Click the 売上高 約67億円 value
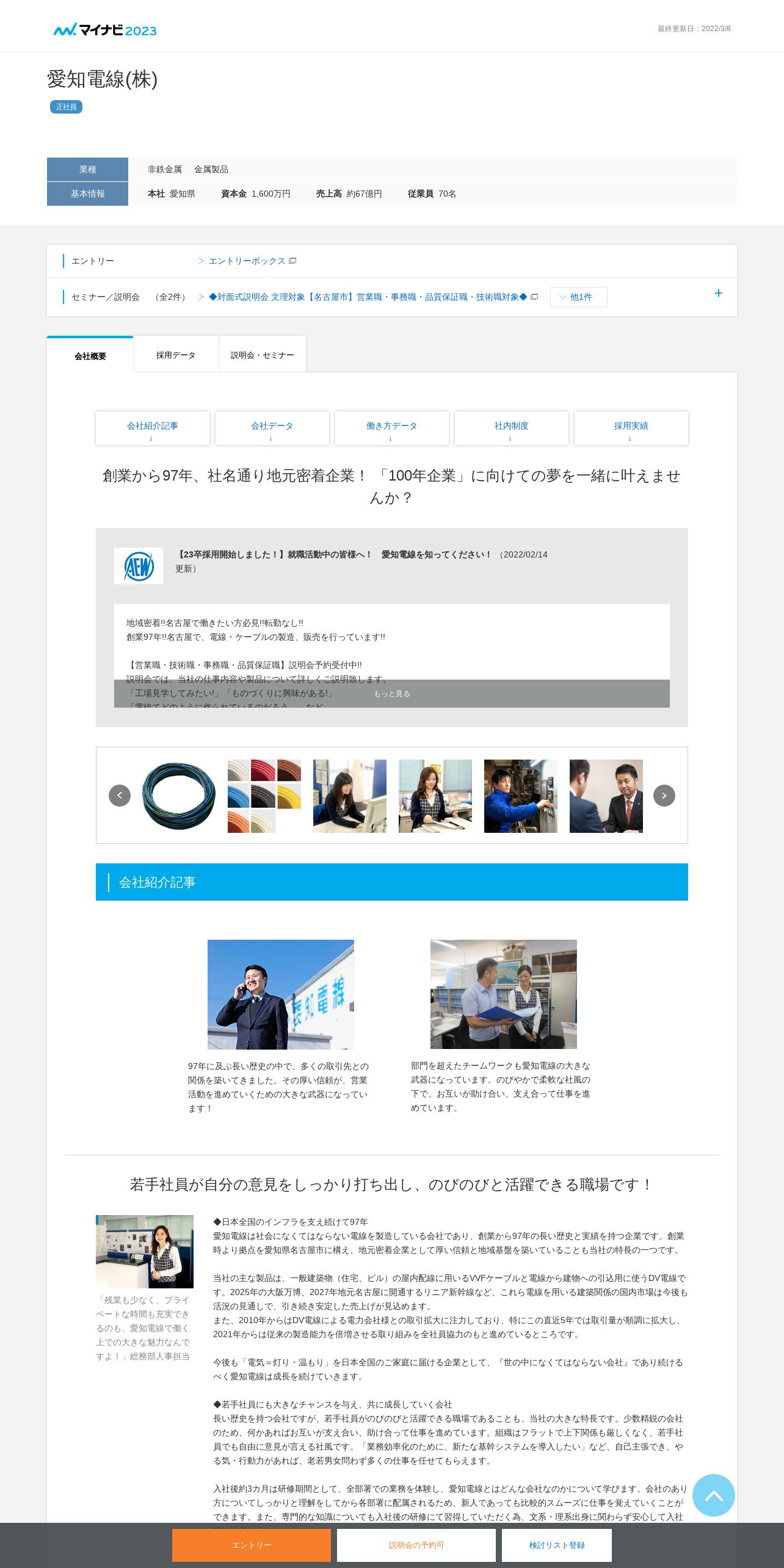 tap(349, 194)
